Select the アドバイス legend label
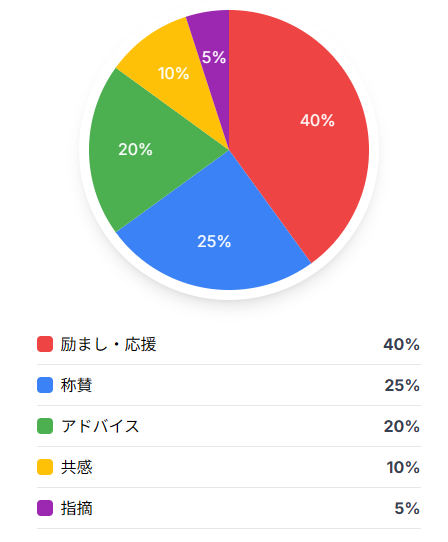Viewport: 448px width, 542px height. point(100,426)
